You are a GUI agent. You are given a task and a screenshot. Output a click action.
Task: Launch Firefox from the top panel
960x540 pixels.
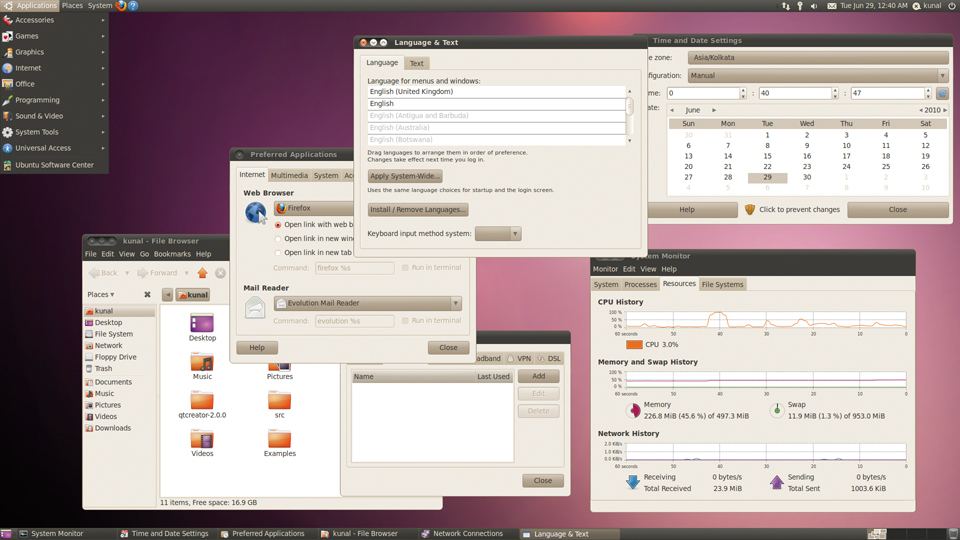coord(121,6)
